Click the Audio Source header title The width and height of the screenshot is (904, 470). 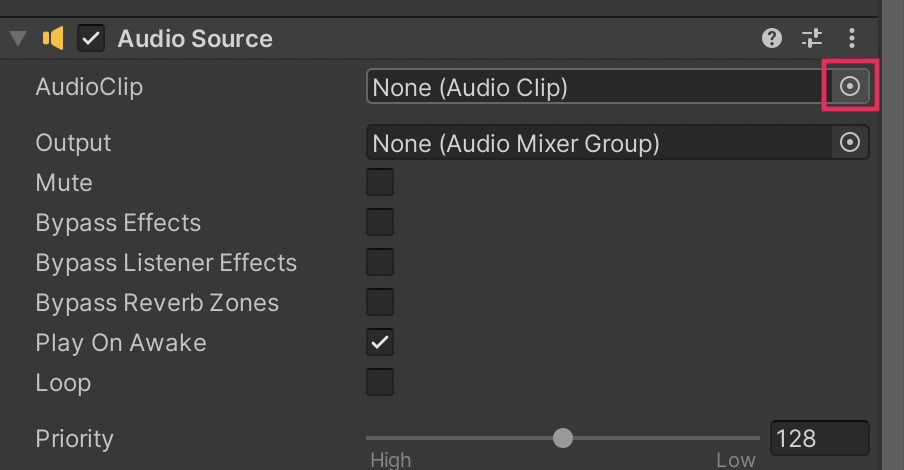pyautogui.click(x=195, y=39)
